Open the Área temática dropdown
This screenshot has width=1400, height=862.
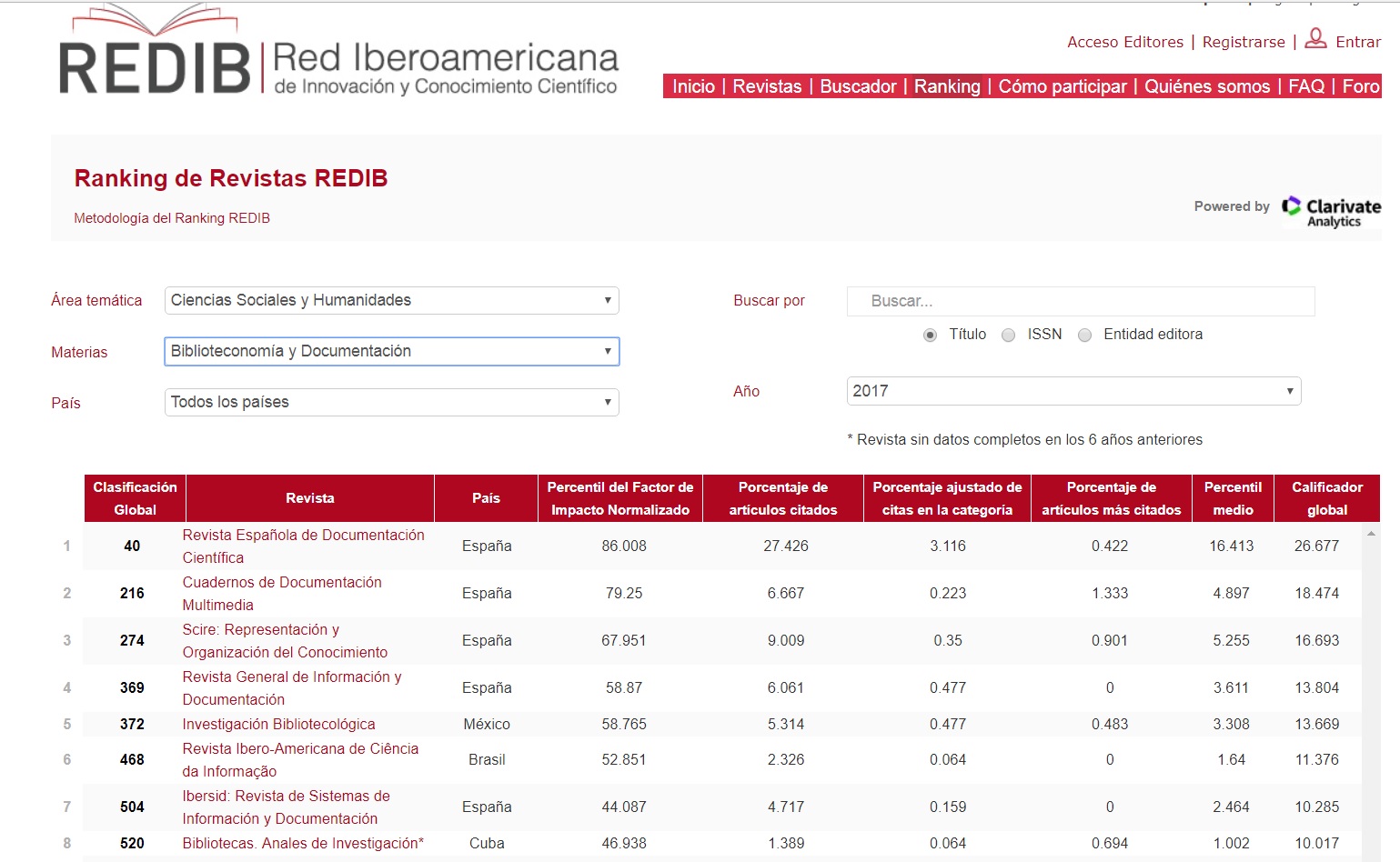(391, 300)
